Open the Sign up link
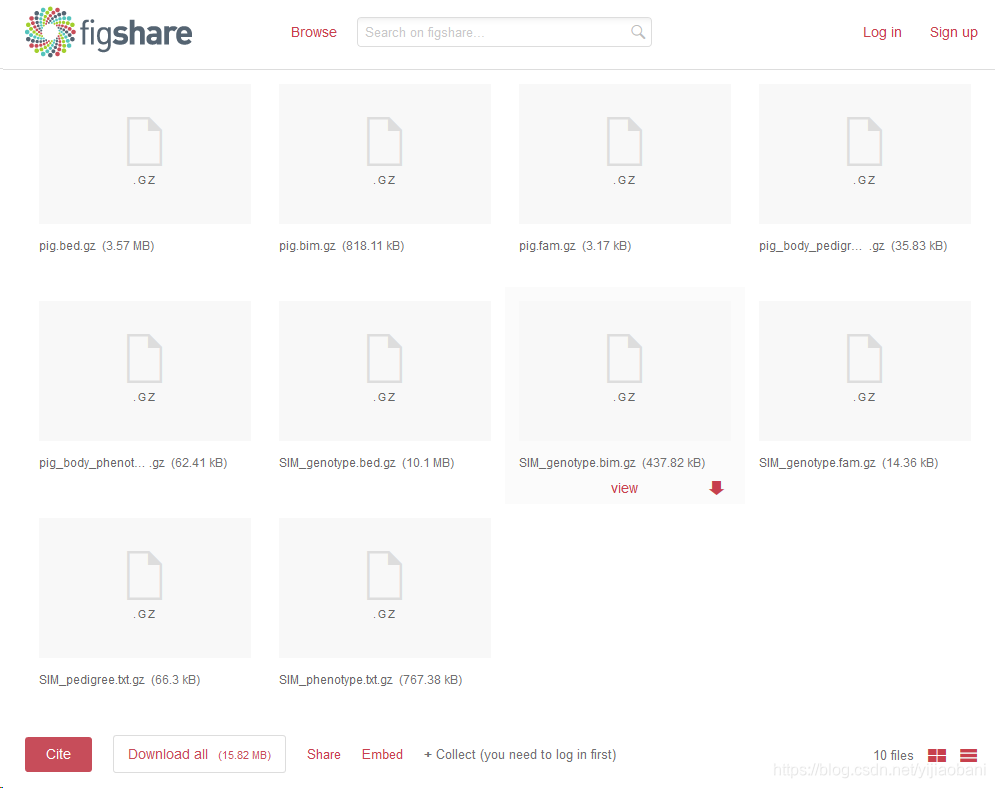Image resolution: width=995 pixels, height=788 pixels. click(953, 32)
